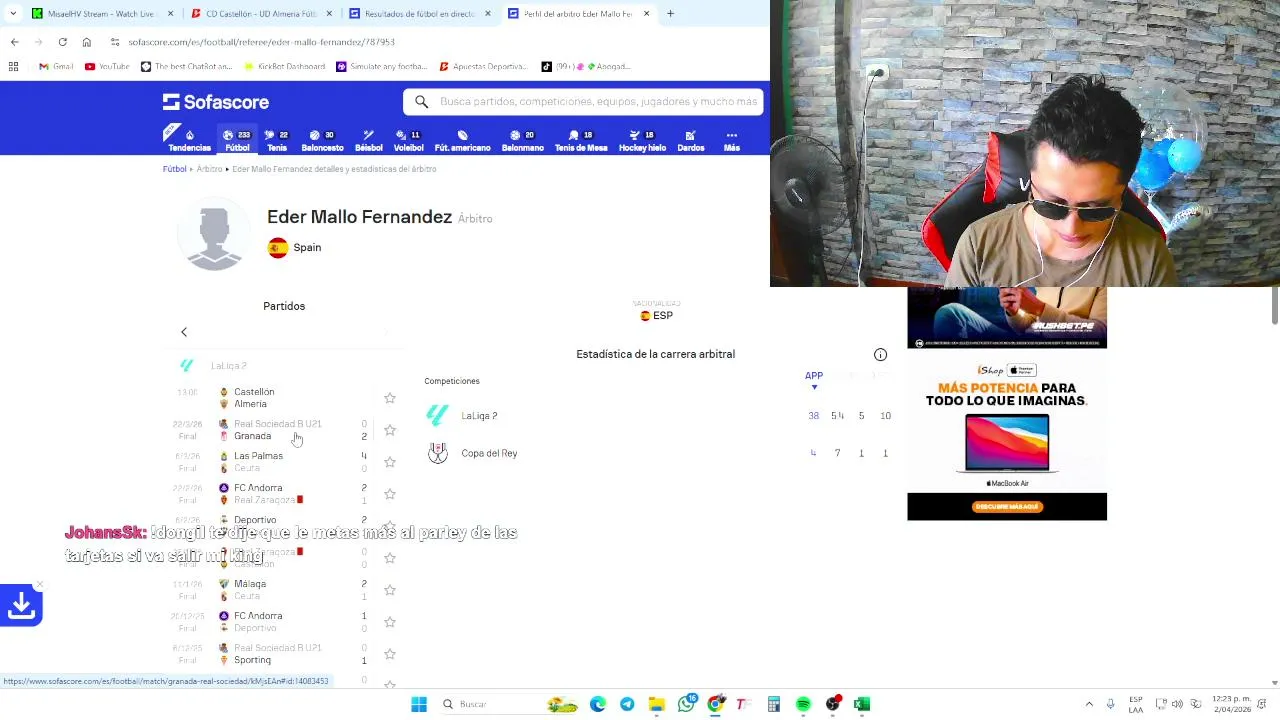Close the Perfil del árbitro tab
Screen dimensions: 1280x720
point(646,14)
